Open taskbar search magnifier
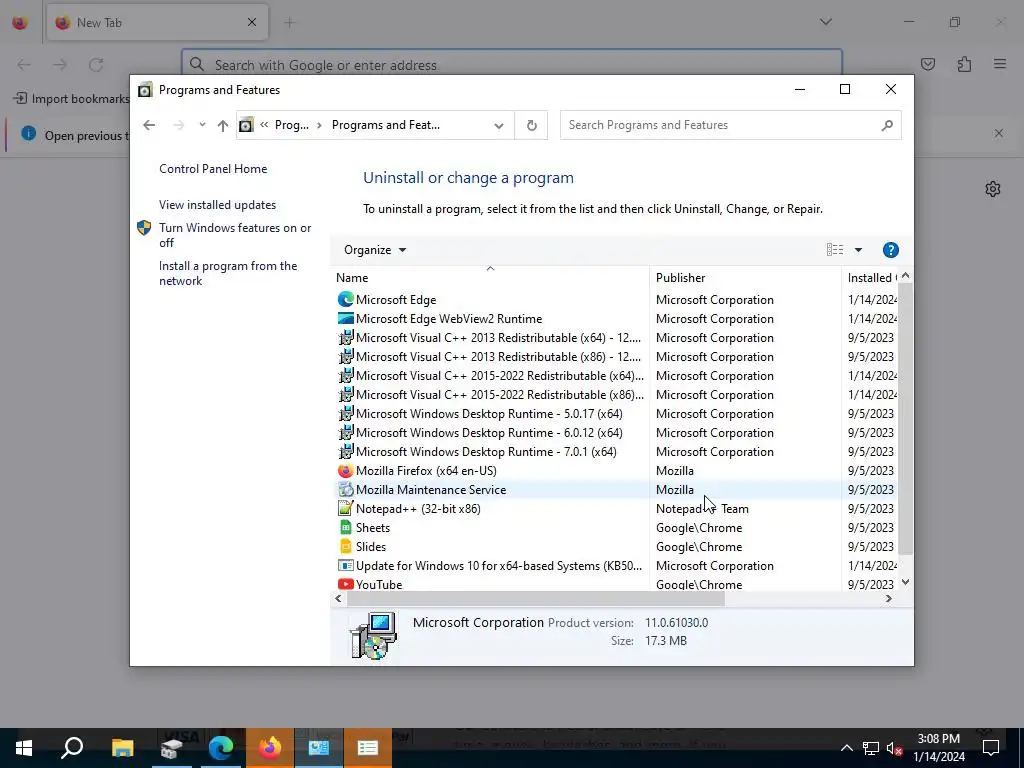 point(72,748)
